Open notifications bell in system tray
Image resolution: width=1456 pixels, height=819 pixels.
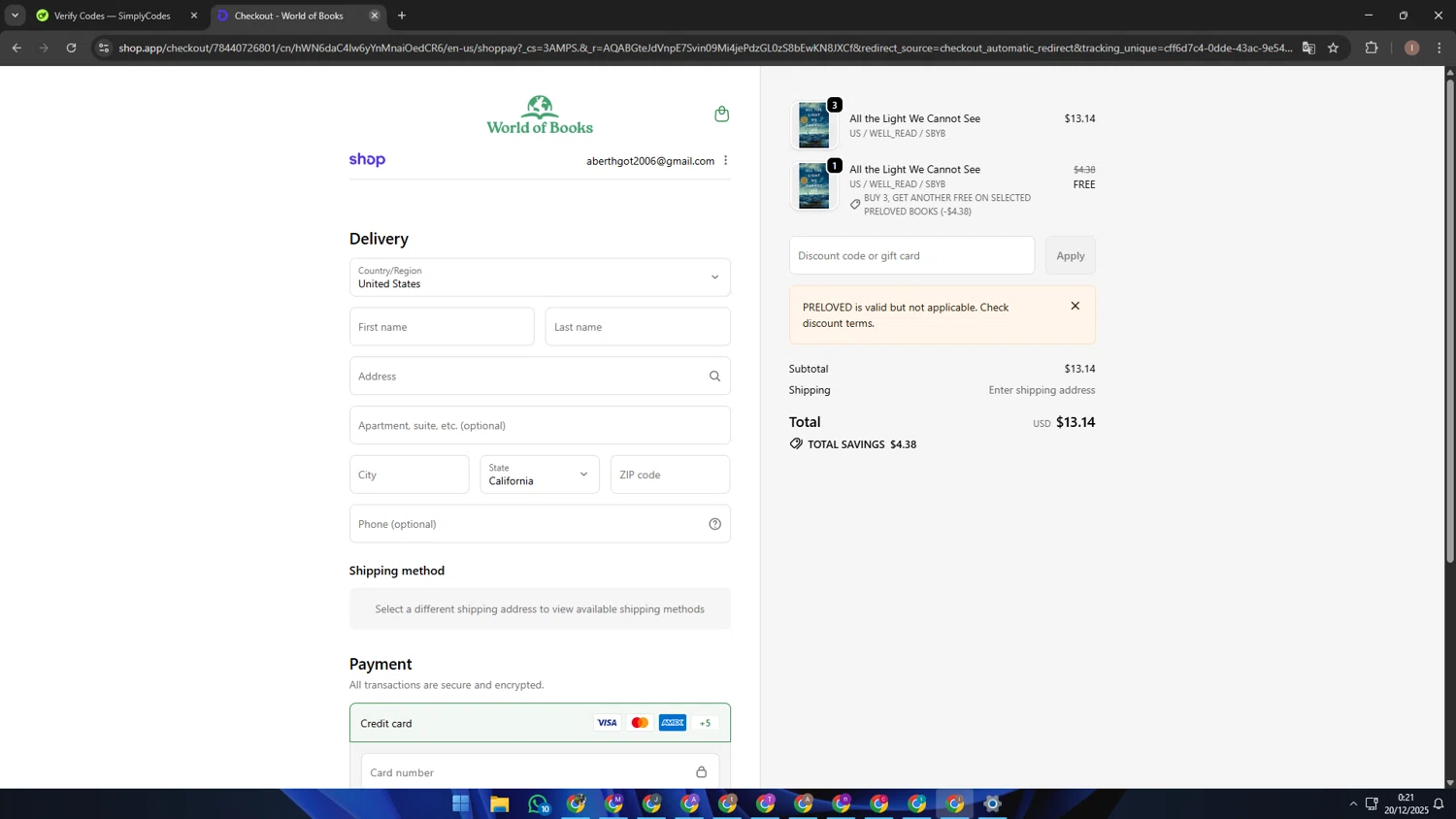tap(1439, 803)
